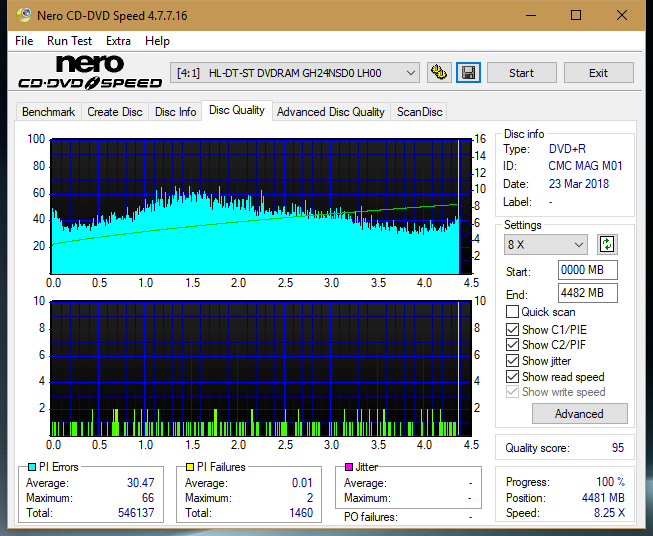Image resolution: width=653 pixels, height=536 pixels.
Task: Switch to the Benchmark tab
Action: point(49,112)
